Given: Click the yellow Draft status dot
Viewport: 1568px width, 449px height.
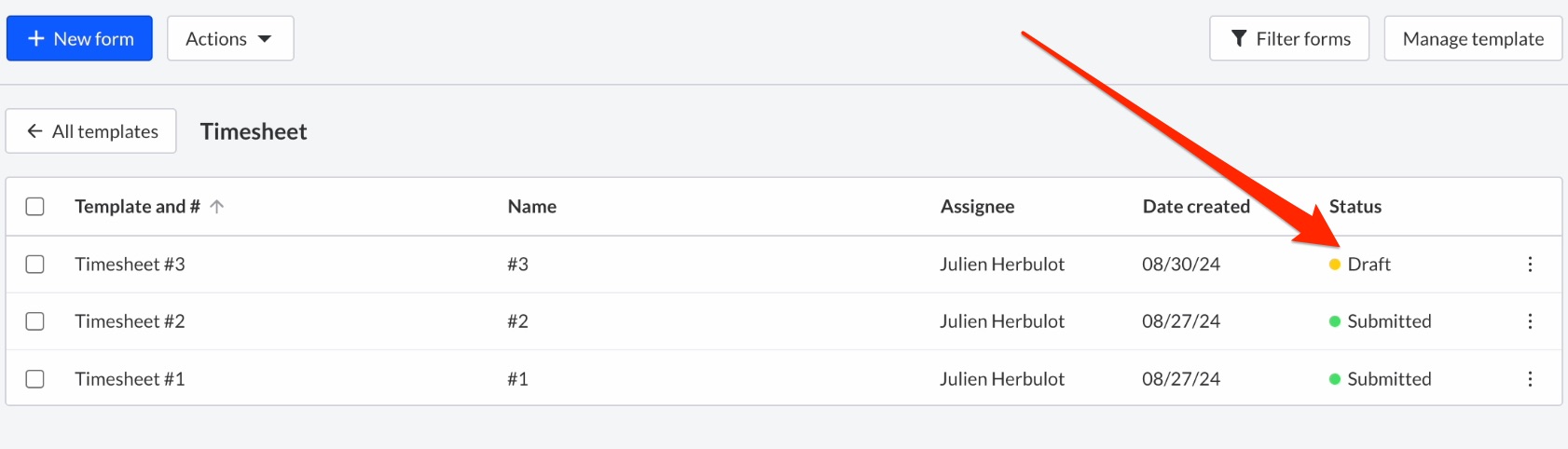Looking at the screenshot, I should [x=1335, y=265].
